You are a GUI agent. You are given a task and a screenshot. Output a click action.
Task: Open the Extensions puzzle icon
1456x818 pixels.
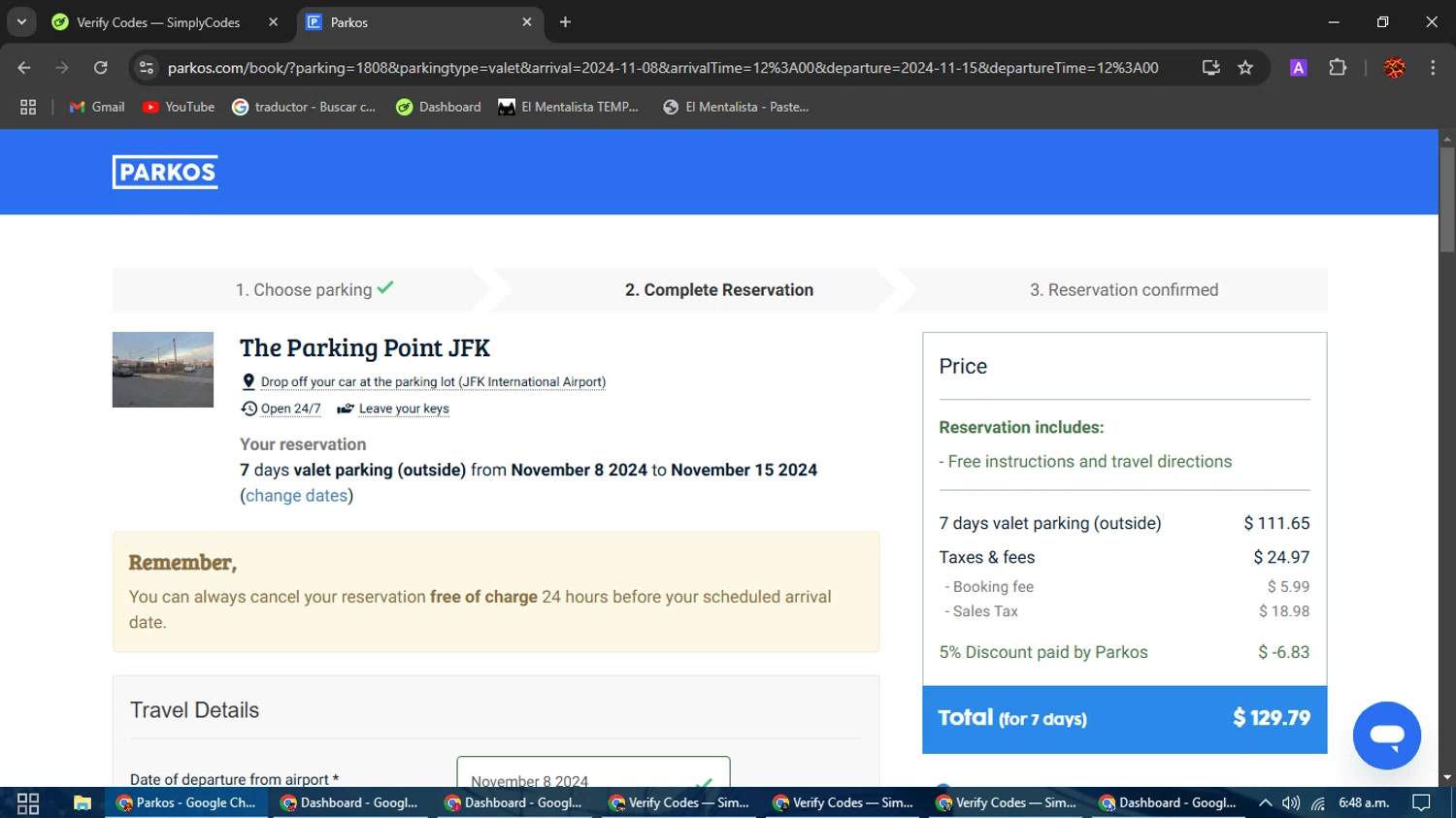pyautogui.click(x=1338, y=68)
